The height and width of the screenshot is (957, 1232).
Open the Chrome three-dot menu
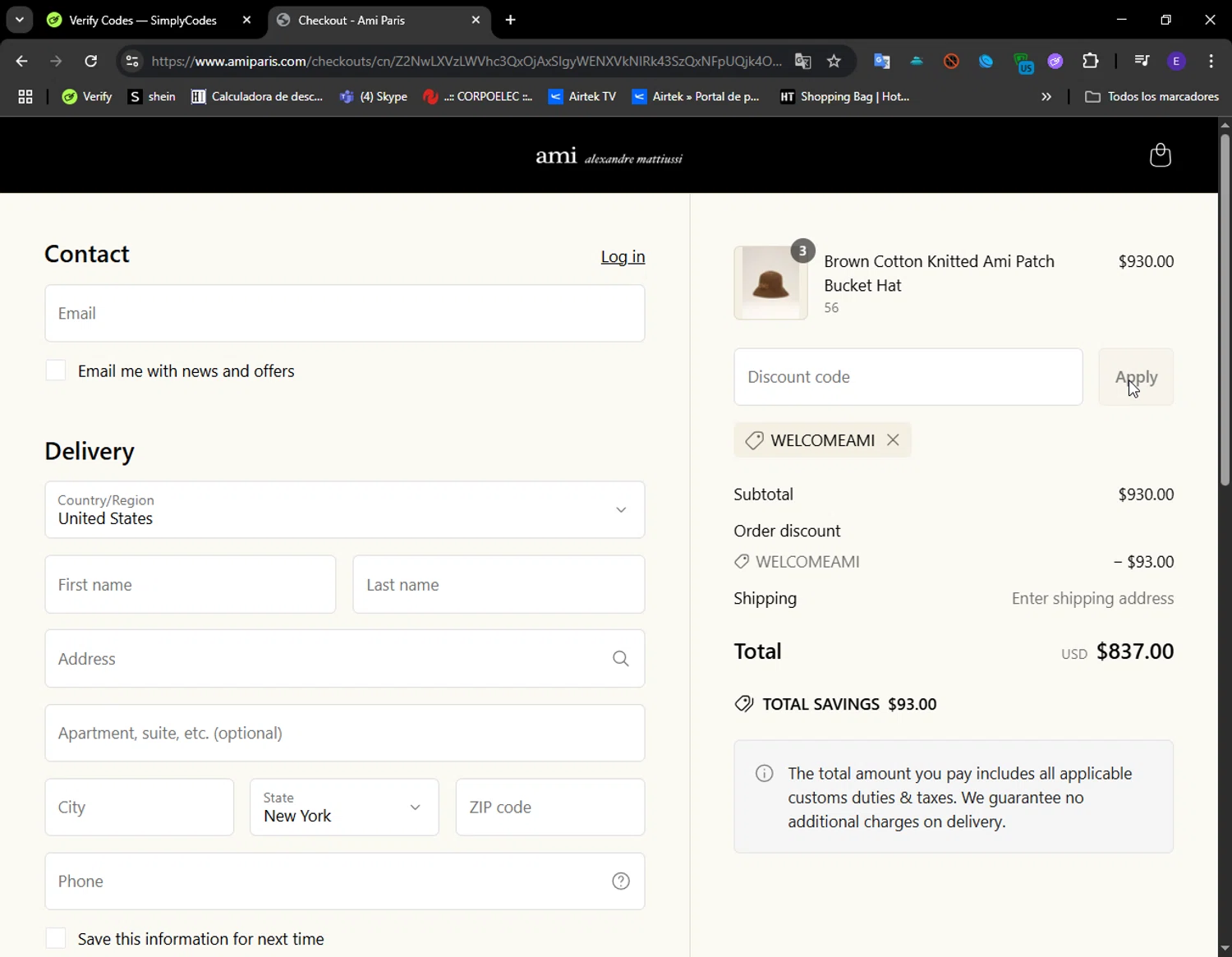1211,61
